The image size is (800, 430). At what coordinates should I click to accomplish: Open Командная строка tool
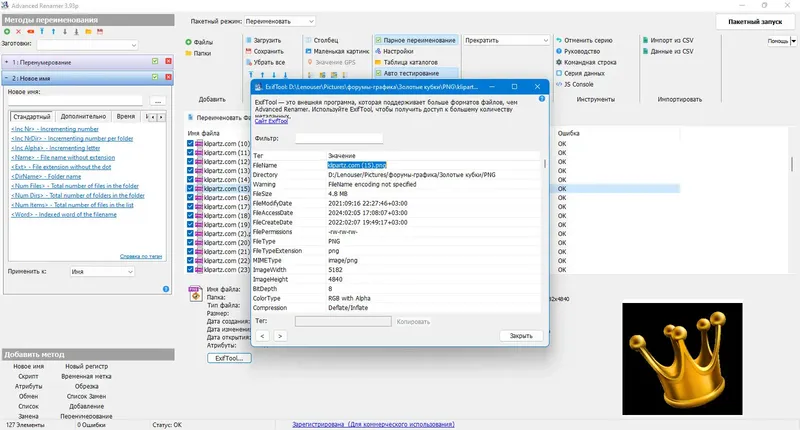[586, 62]
